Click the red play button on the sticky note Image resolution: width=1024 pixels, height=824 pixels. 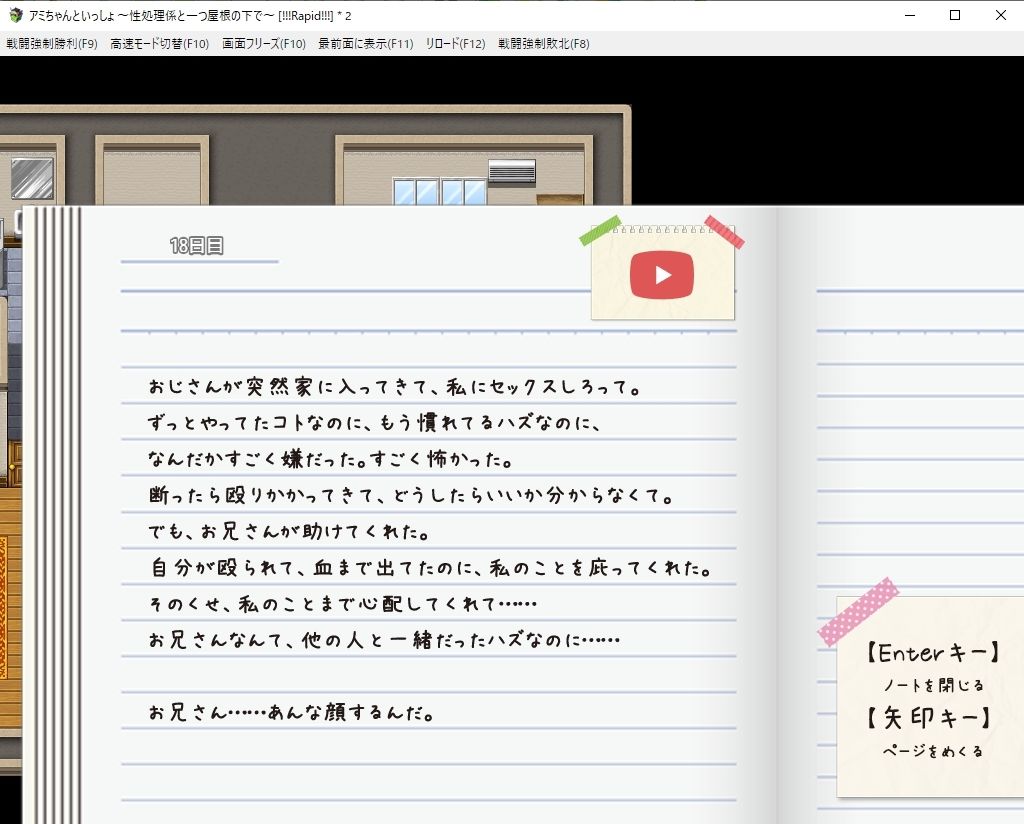662,275
